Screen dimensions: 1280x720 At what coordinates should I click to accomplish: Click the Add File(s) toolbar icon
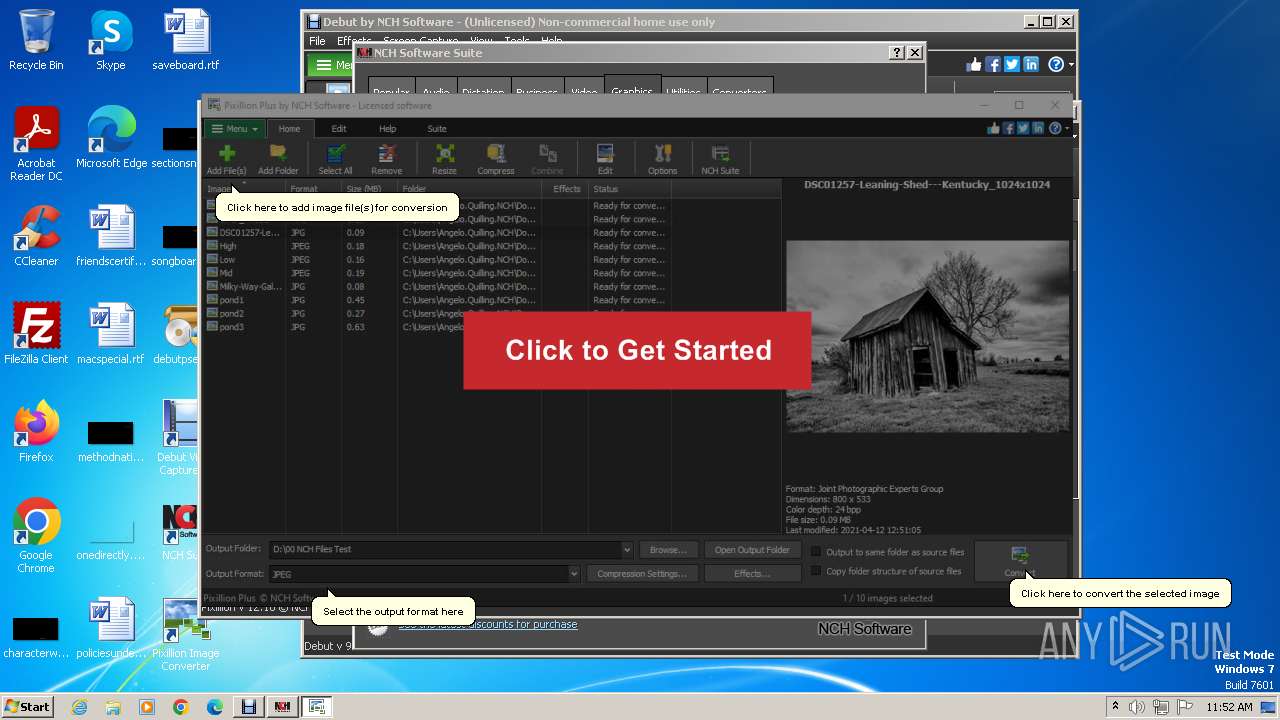(227, 153)
